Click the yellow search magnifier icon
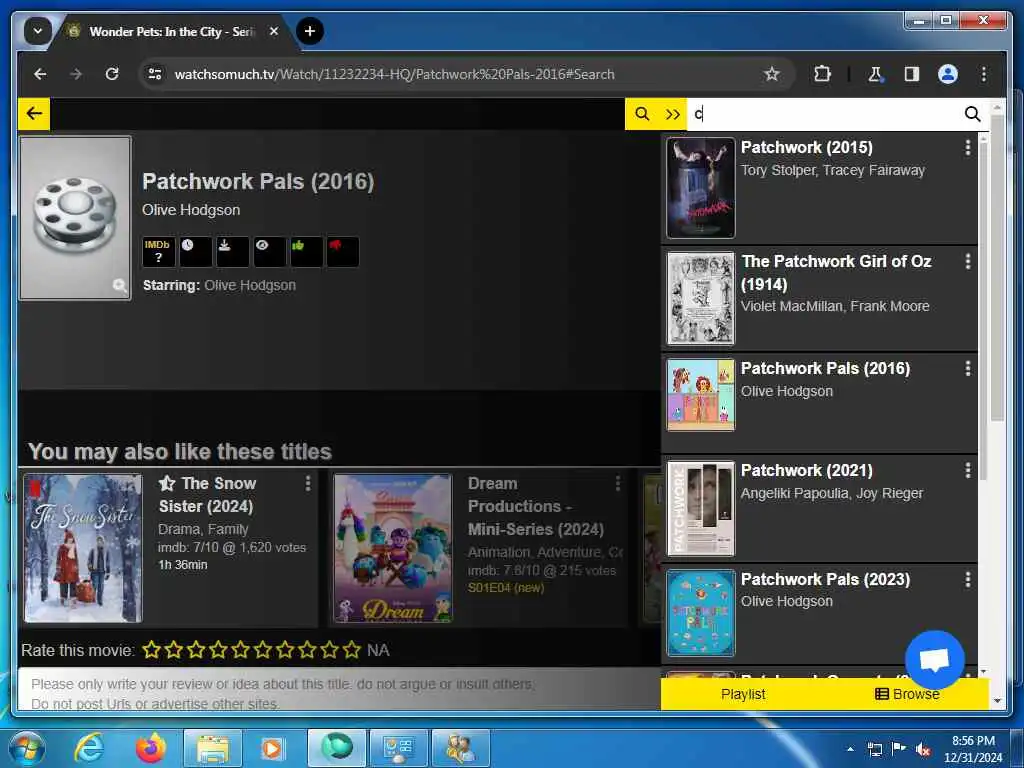The image size is (1024, 768). (x=642, y=114)
